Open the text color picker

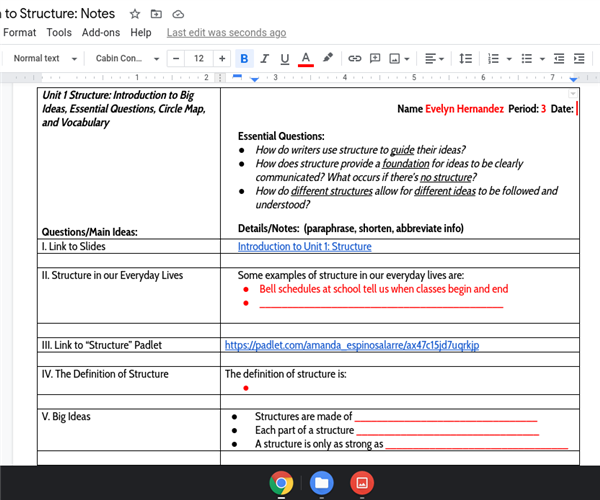point(306,59)
